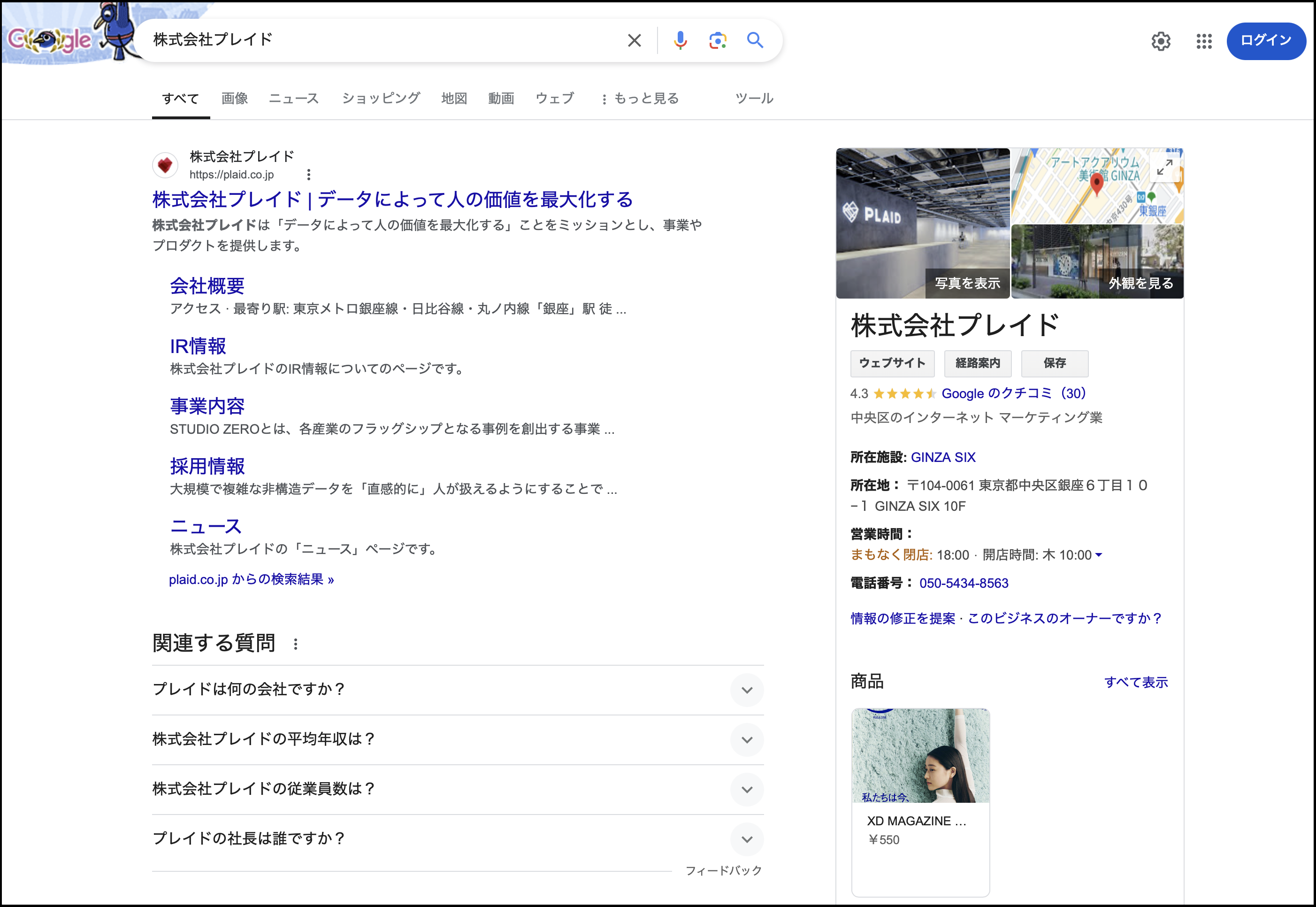Open plaid.co.jp からの検索結果 link
This screenshot has width=1316, height=907.
[x=251, y=580]
